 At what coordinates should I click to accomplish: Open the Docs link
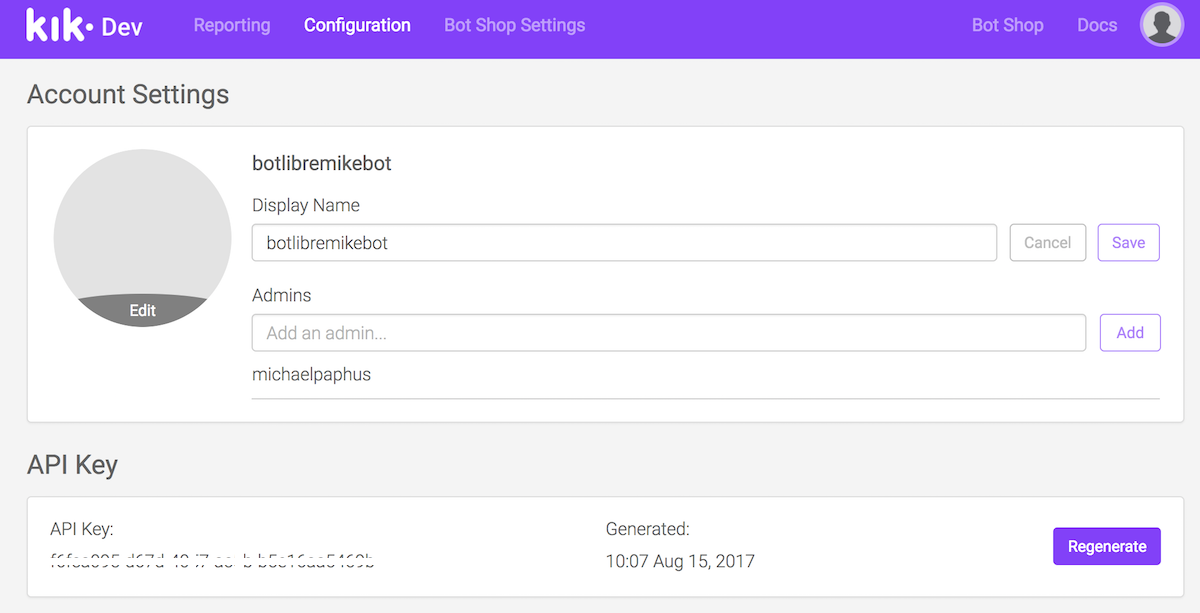(x=1097, y=25)
